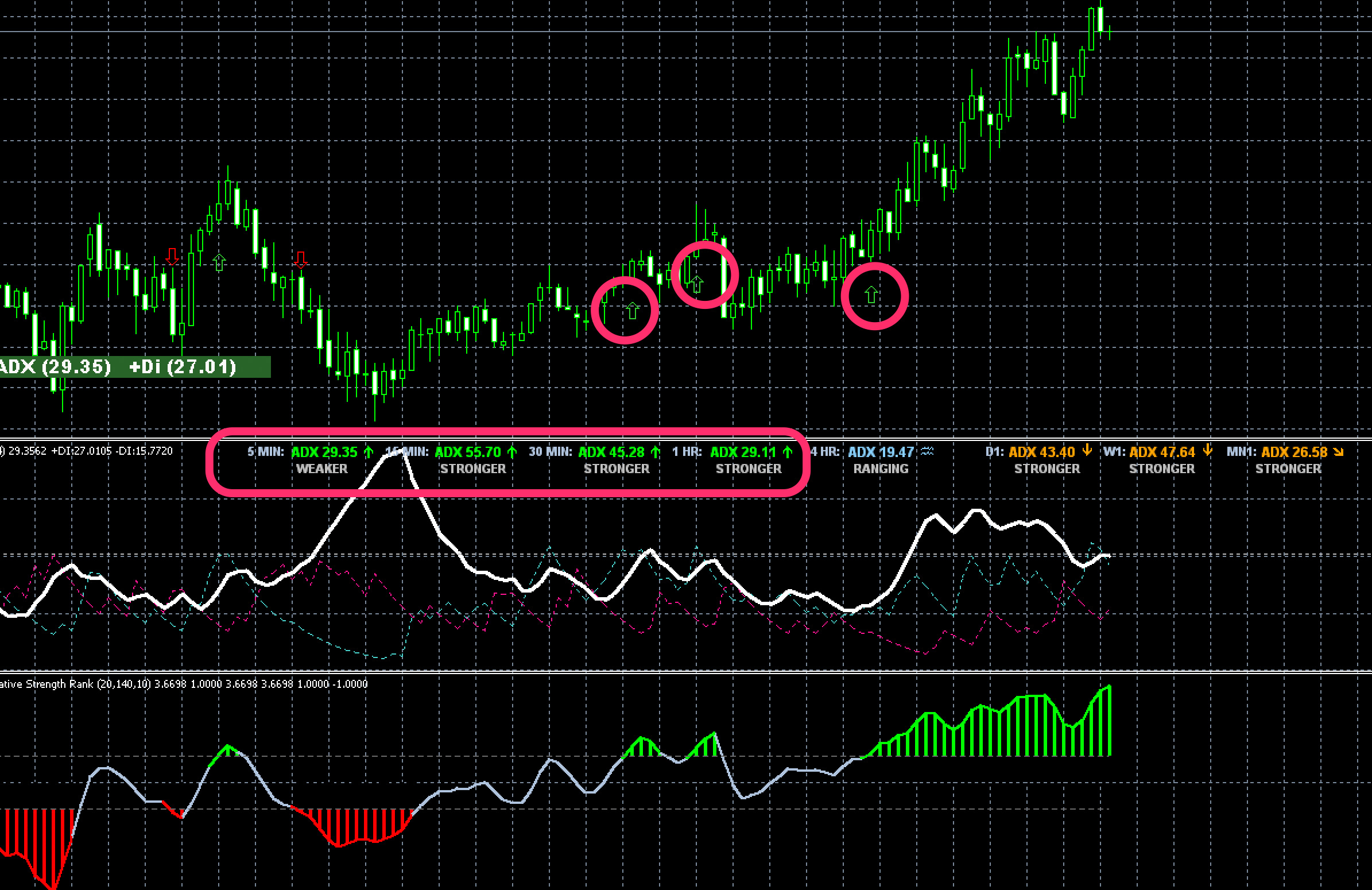Click the green ADX (29.35) +Di (27.01) label
The width and height of the screenshot is (1372, 890).
(x=135, y=366)
